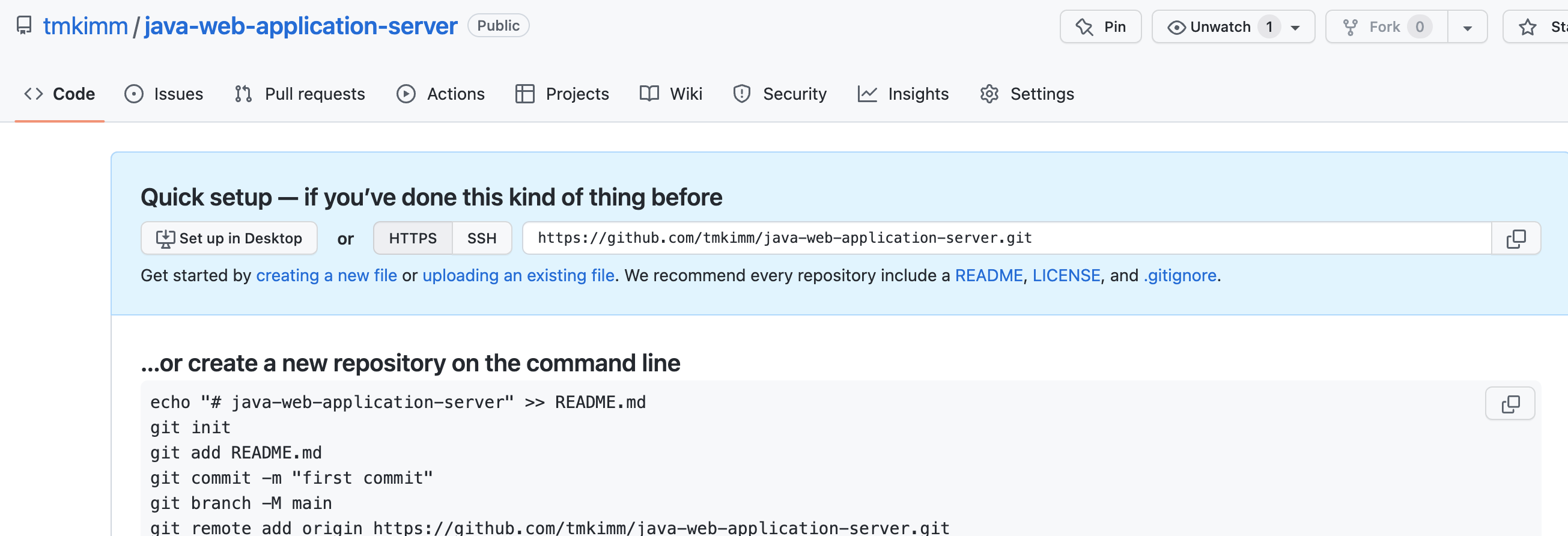The height and width of the screenshot is (536, 1568).
Task: Click the 'git branch -M main' line
Action: (241, 503)
